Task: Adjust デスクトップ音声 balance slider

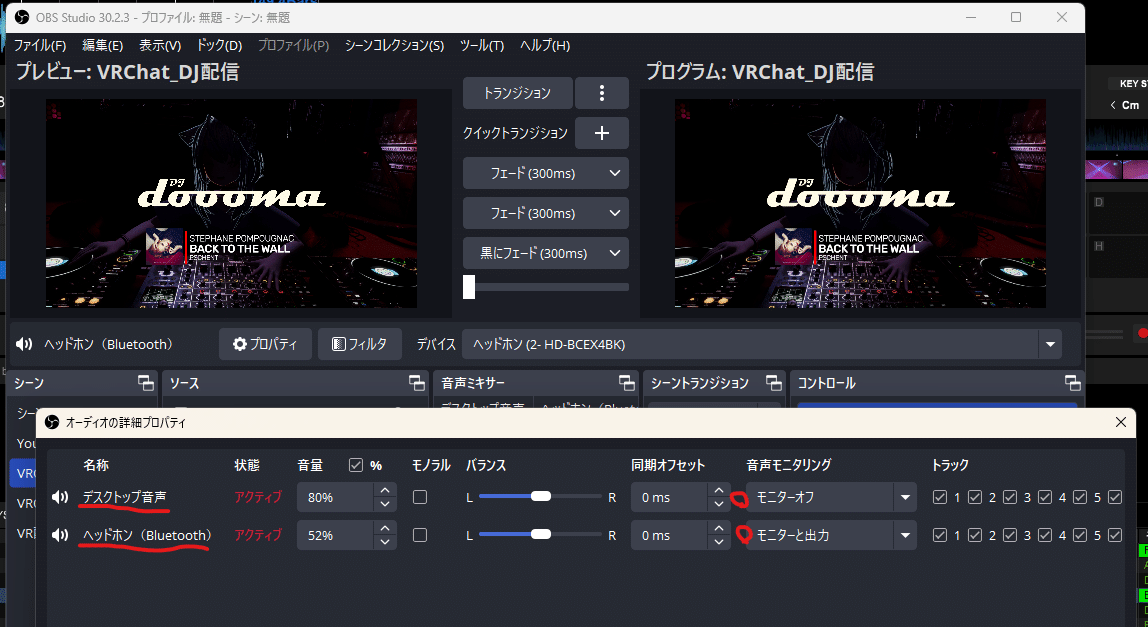Action: point(540,497)
